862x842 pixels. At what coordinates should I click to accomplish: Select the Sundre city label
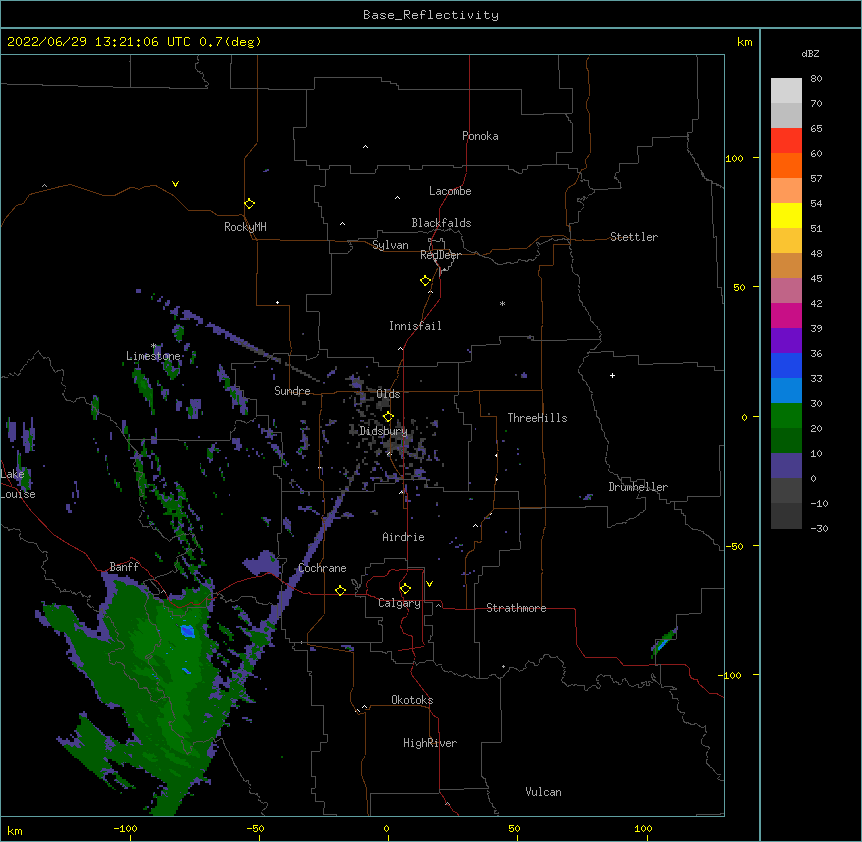pyautogui.click(x=292, y=391)
